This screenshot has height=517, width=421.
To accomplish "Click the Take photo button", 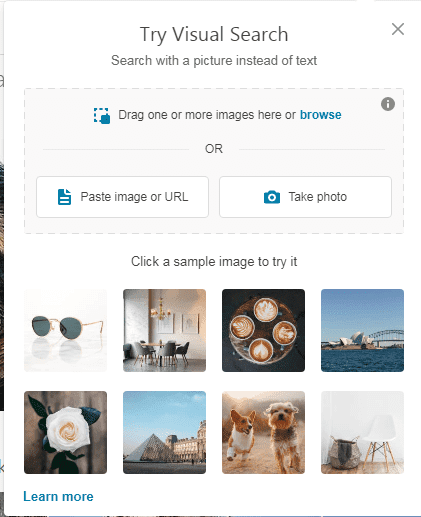I will click(x=305, y=197).
